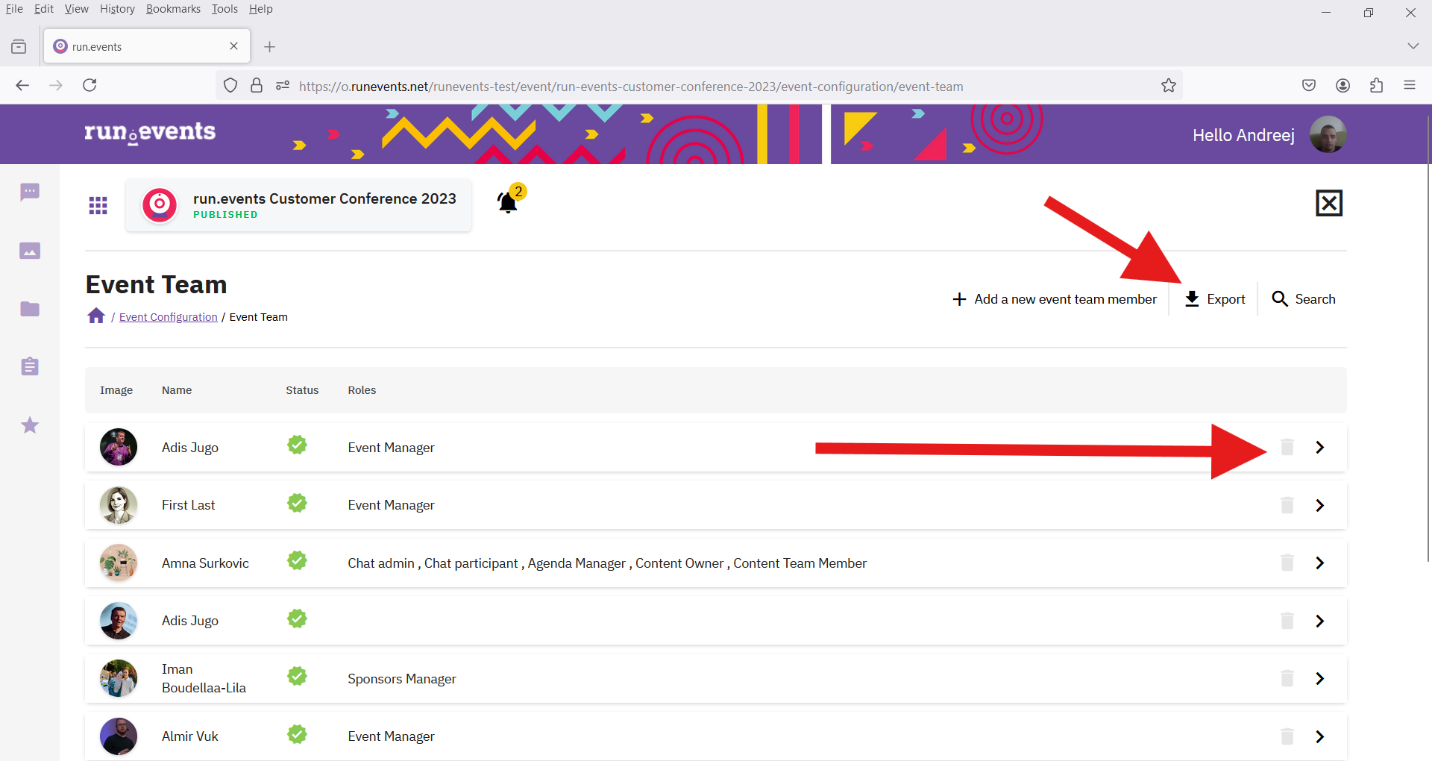Open Search for the event team
Image resolution: width=1432 pixels, height=761 pixels.
(x=1303, y=299)
